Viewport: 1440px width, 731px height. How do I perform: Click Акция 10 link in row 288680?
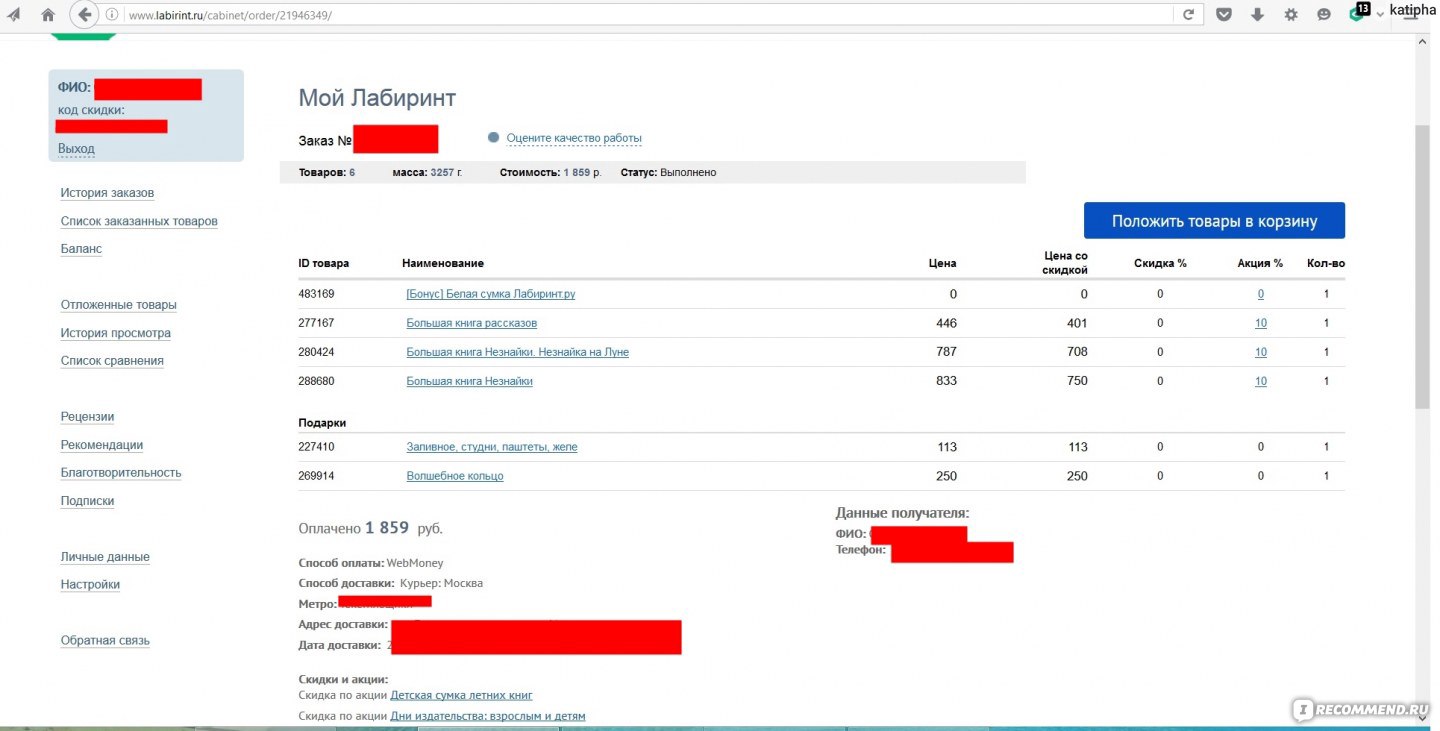point(1261,381)
